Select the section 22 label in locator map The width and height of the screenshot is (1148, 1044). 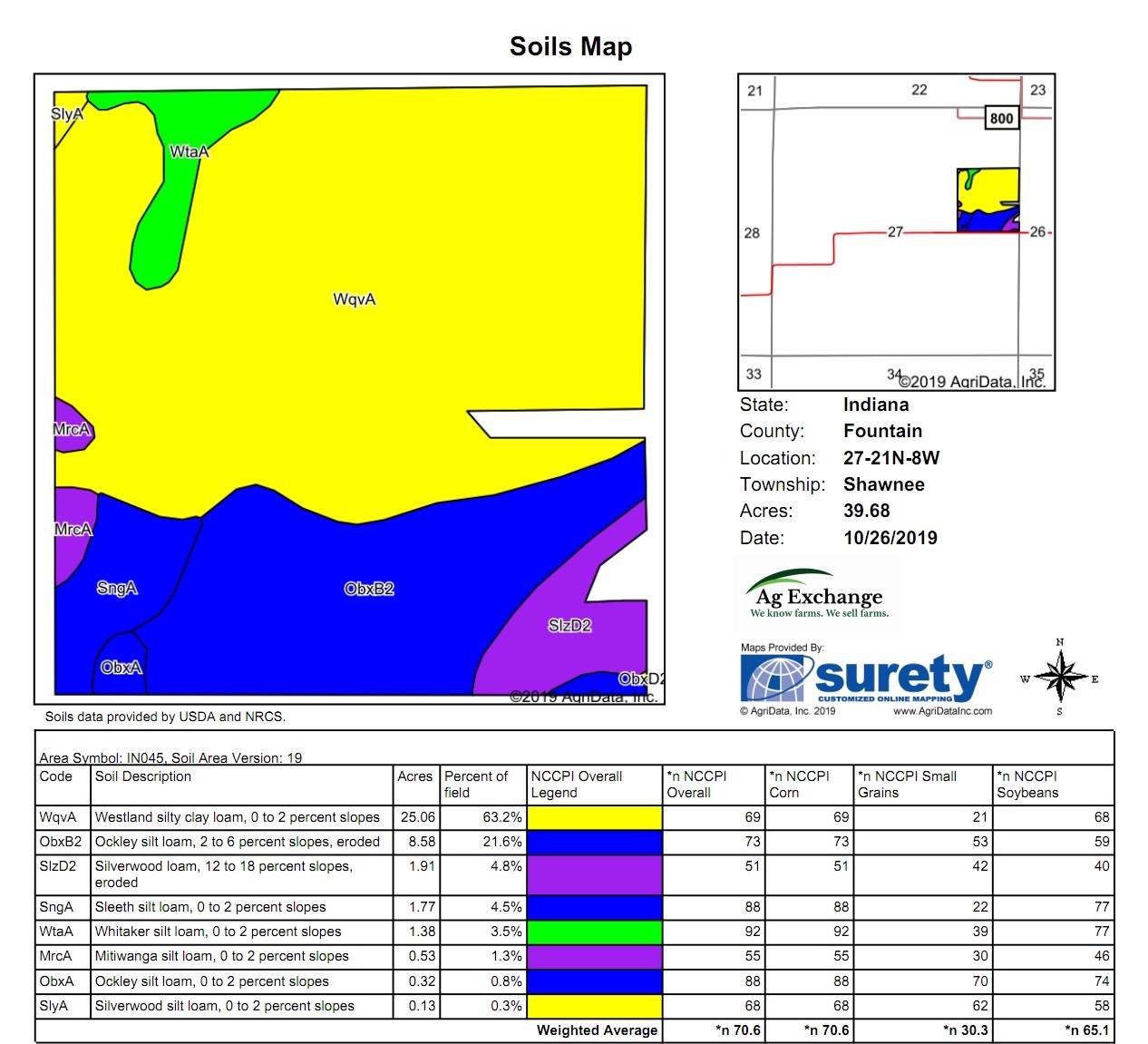919,90
